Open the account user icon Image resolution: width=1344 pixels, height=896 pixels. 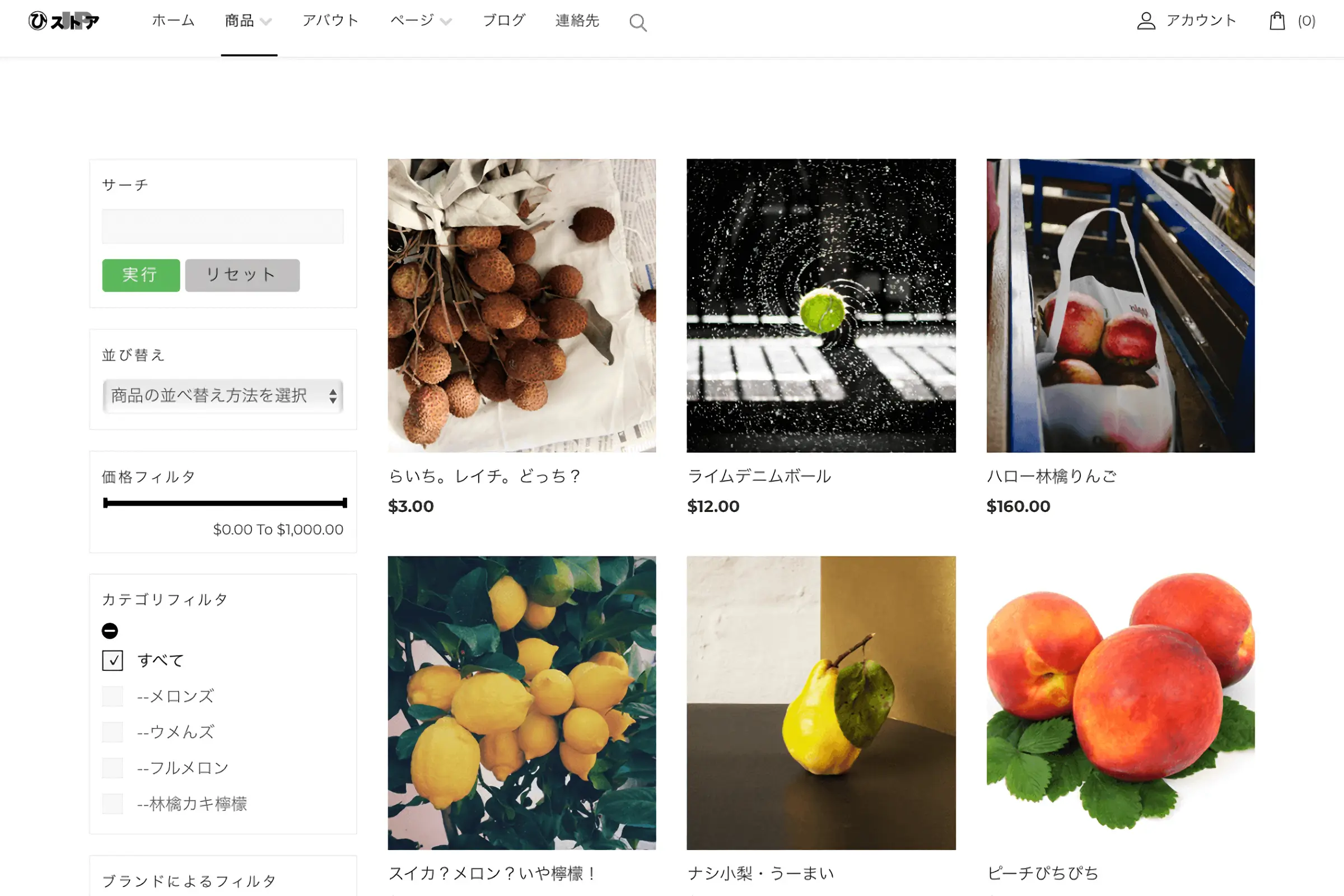tap(1146, 21)
